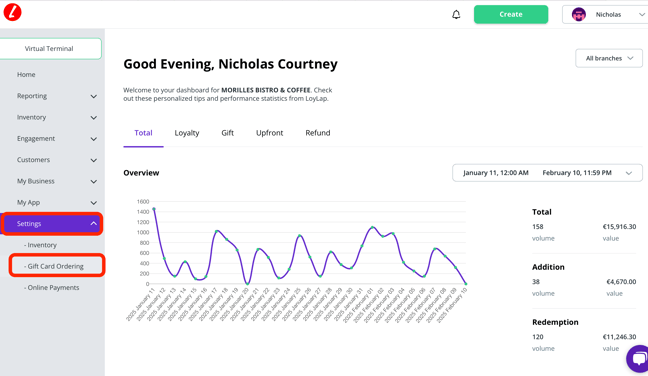Open the chat support bubble
The height and width of the screenshot is (376, 648).
pyautogui.click(x=638, y=359)
